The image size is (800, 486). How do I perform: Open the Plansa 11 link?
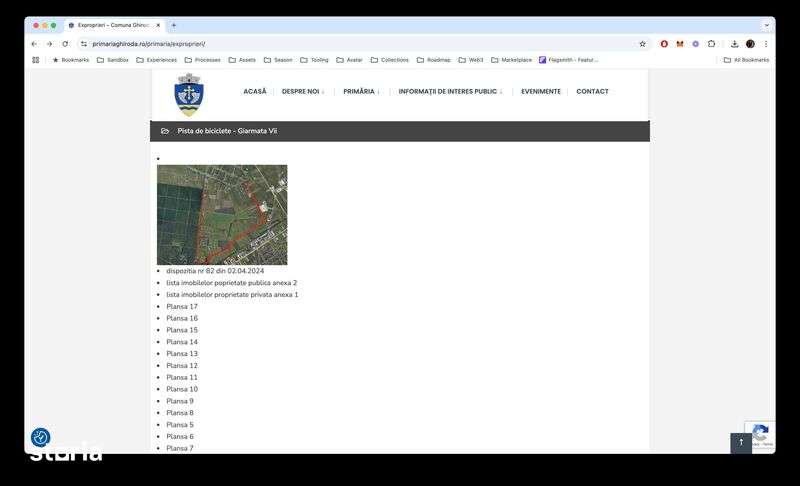click(x=182, y=377)
